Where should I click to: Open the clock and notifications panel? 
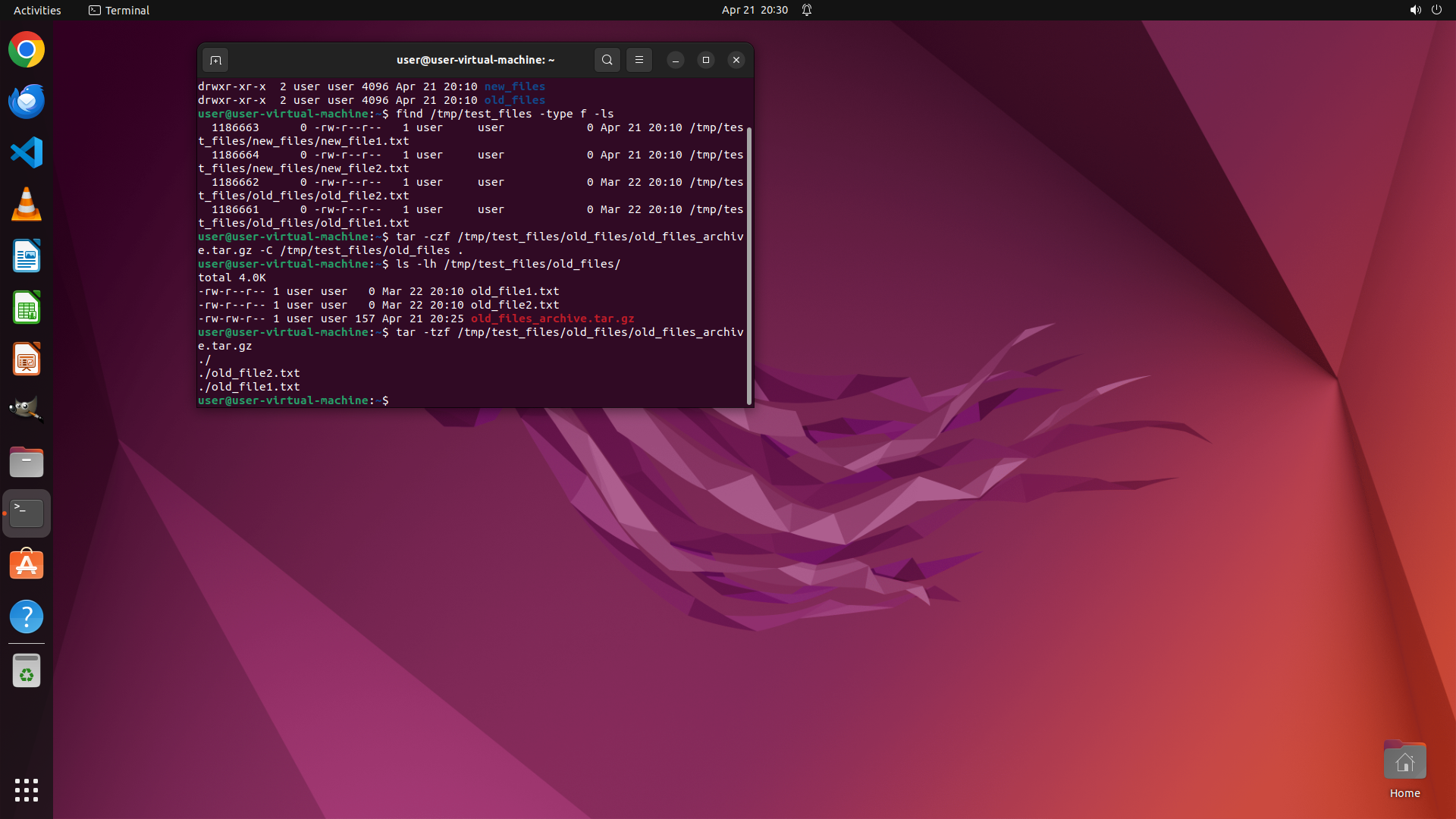[755, 10]
